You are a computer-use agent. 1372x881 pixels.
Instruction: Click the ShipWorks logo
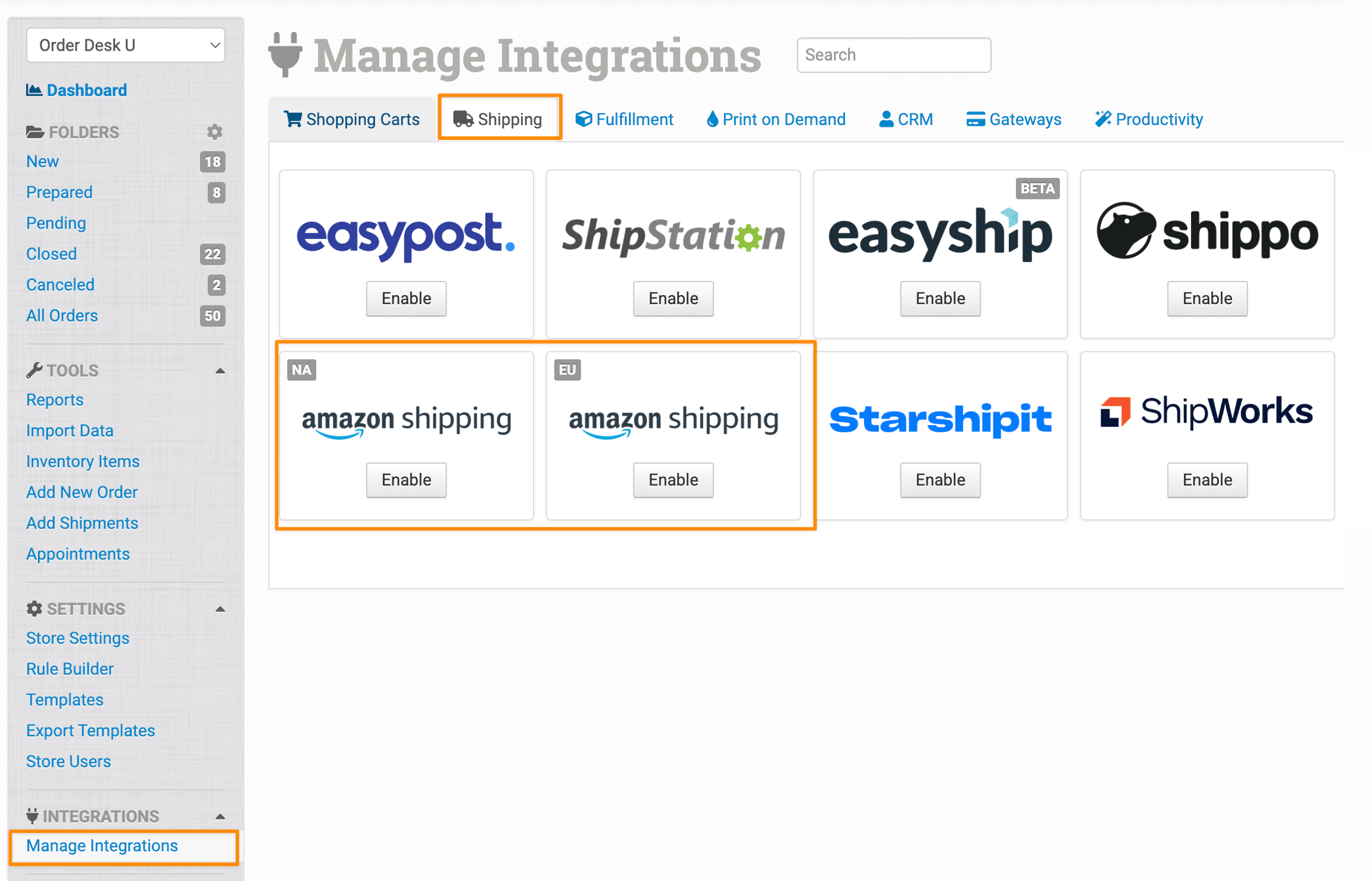[x=1207, y=412]
